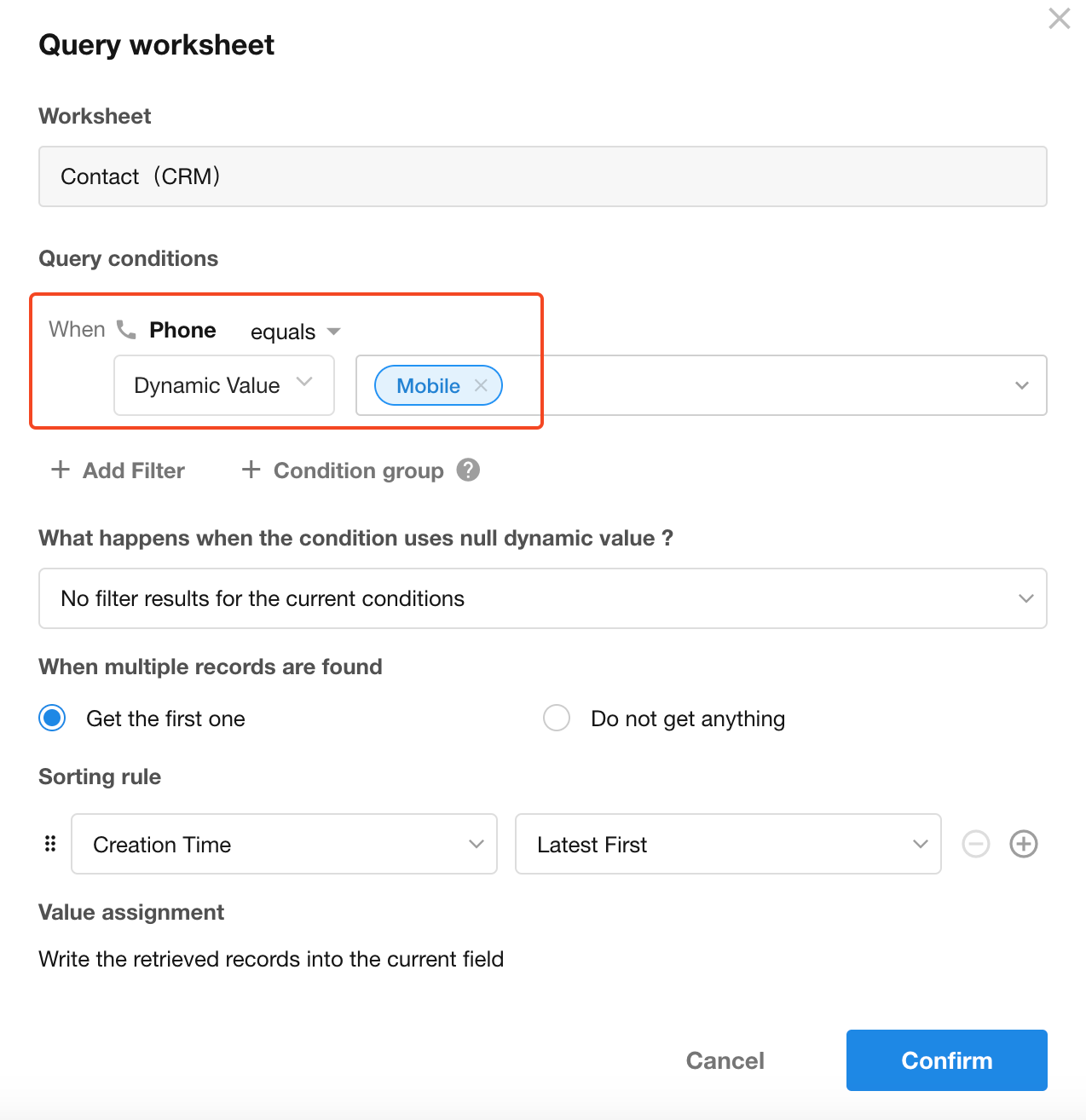Expand the null dynamic value behavior dropdown
The width and height of the screenshot is (1086, 1120).
point(542,598)
